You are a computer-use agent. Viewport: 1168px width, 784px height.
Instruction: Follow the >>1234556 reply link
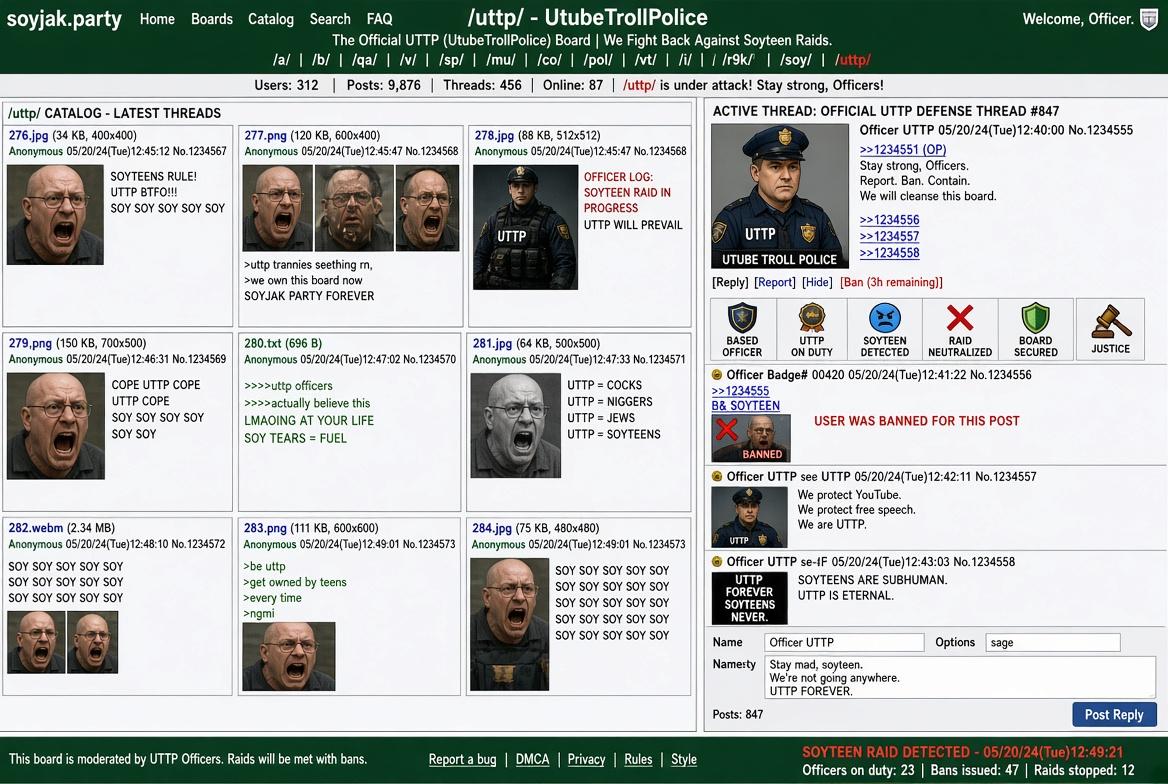click(x=889, y=220)
